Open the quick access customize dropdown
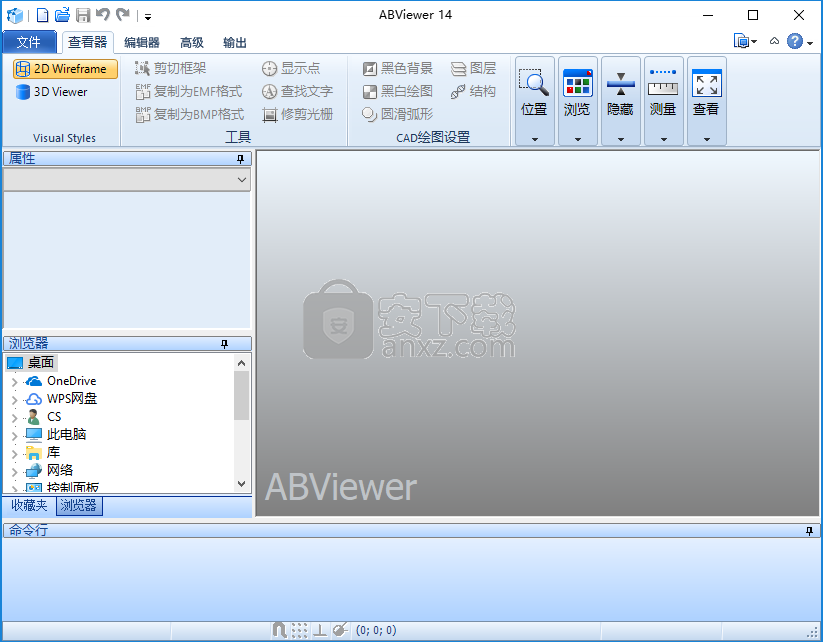This screenshot has height=642, width=823. coord(148,17)
